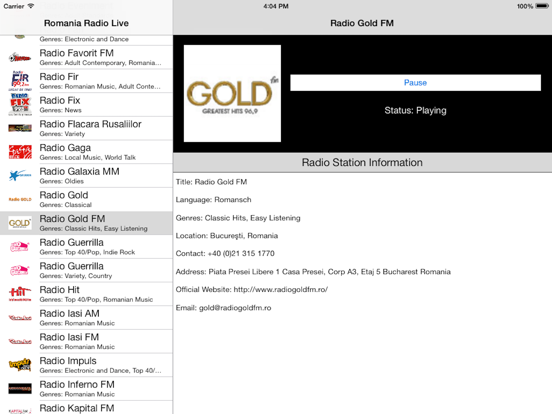Screen dimensions: 552x414
Task: Select the Radio Hit station name
Action: pyautogui.click(x=59, y=290)
